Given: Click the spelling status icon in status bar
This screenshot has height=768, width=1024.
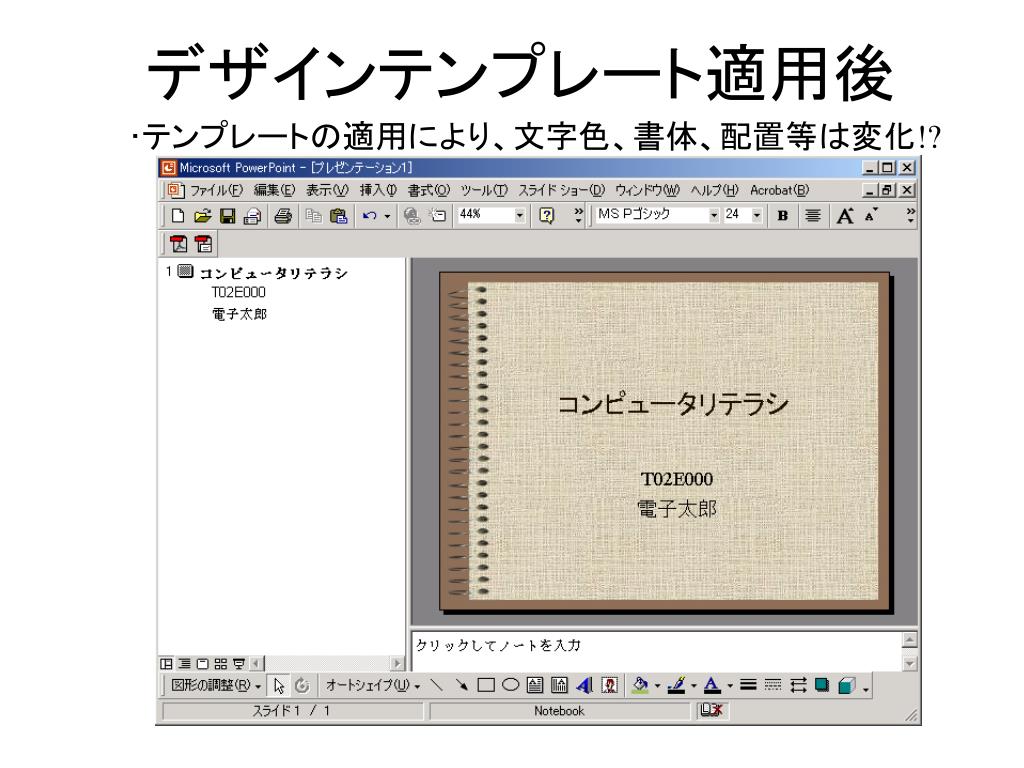Looking at the screenshot, I should (711, 710).
